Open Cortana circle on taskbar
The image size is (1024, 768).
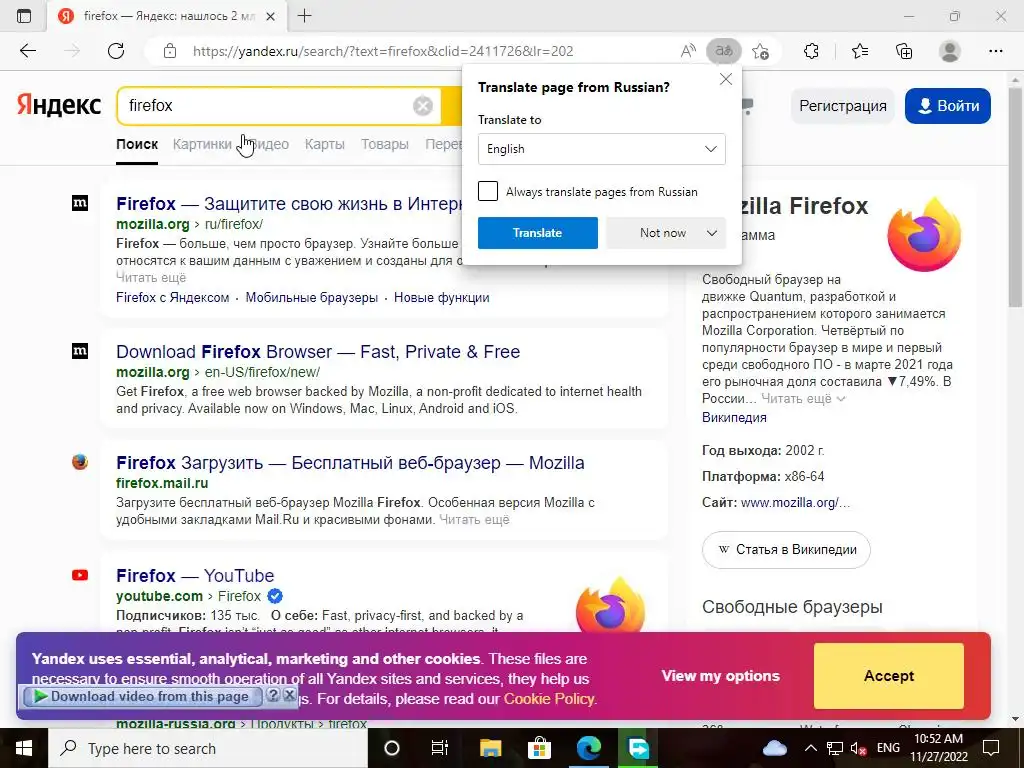391,748
